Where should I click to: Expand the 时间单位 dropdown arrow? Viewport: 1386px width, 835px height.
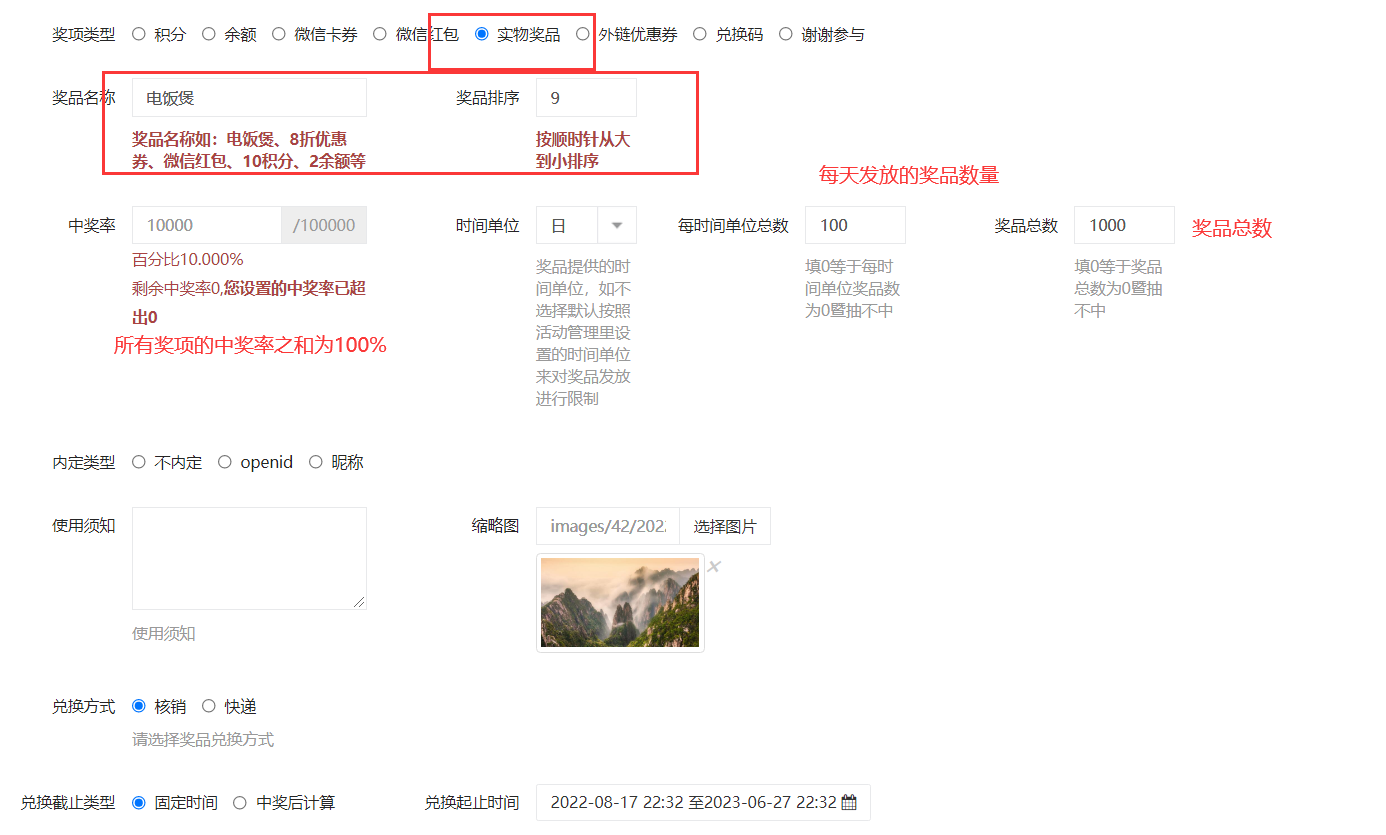617,225
